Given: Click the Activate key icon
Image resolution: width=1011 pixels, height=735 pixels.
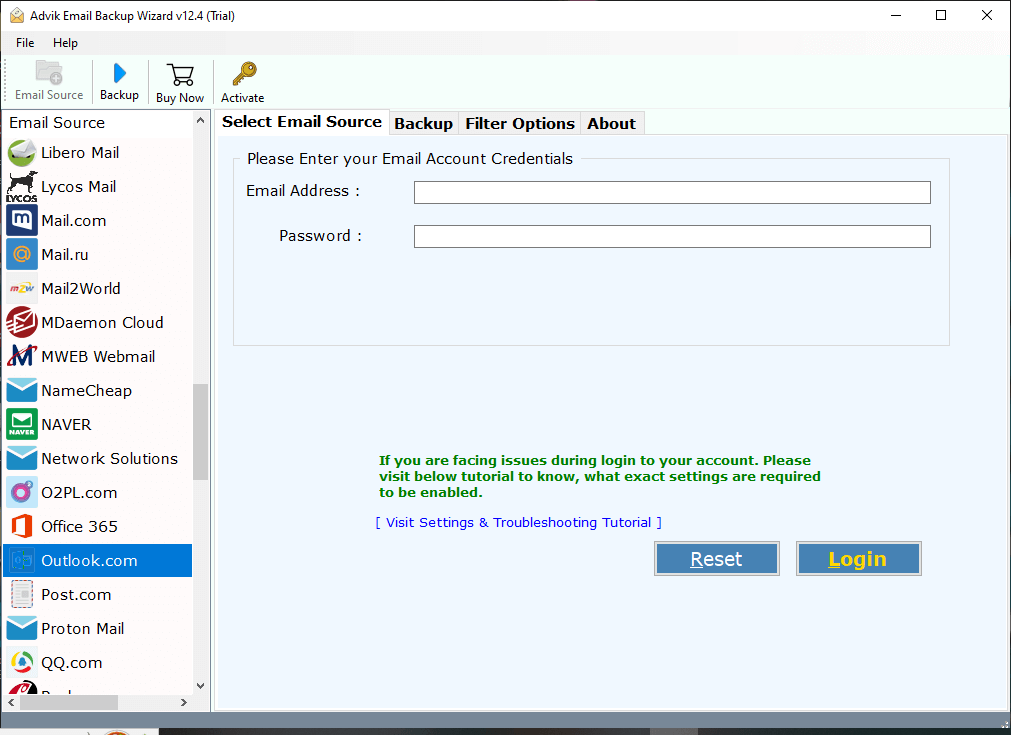Looking at the screenshot, I should (244, 74).
